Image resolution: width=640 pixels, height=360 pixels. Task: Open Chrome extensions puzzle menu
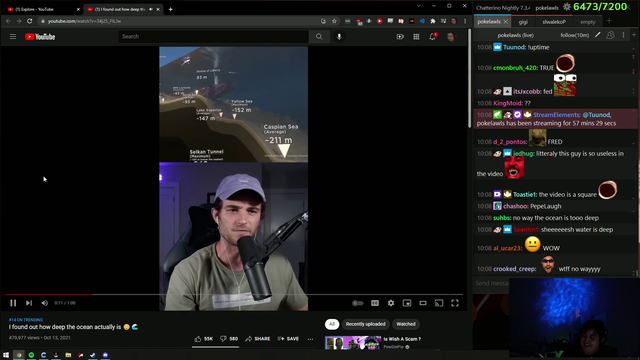[x=433, y=21]
